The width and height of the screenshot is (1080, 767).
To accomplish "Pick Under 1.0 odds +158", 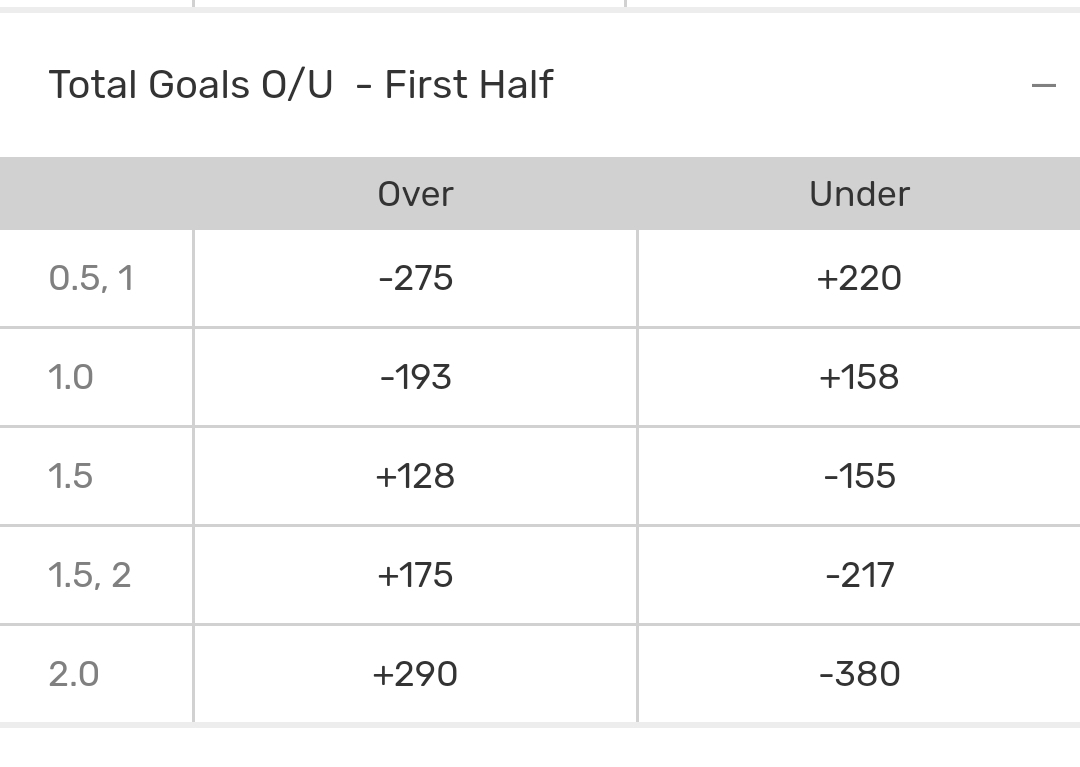I will click(x=859, y=377).
